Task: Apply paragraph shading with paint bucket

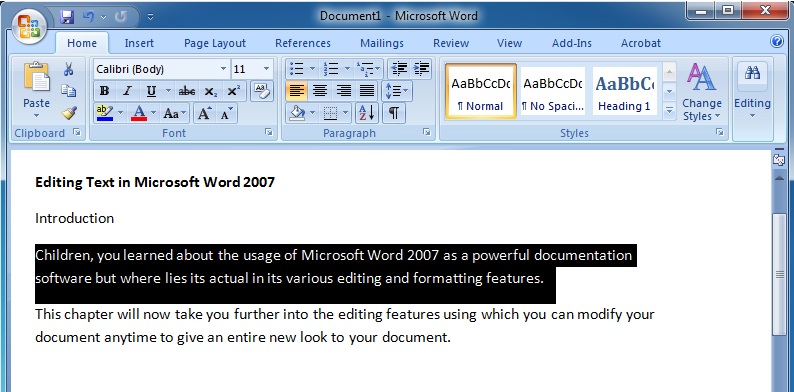Action: click(x=296, y=113)
